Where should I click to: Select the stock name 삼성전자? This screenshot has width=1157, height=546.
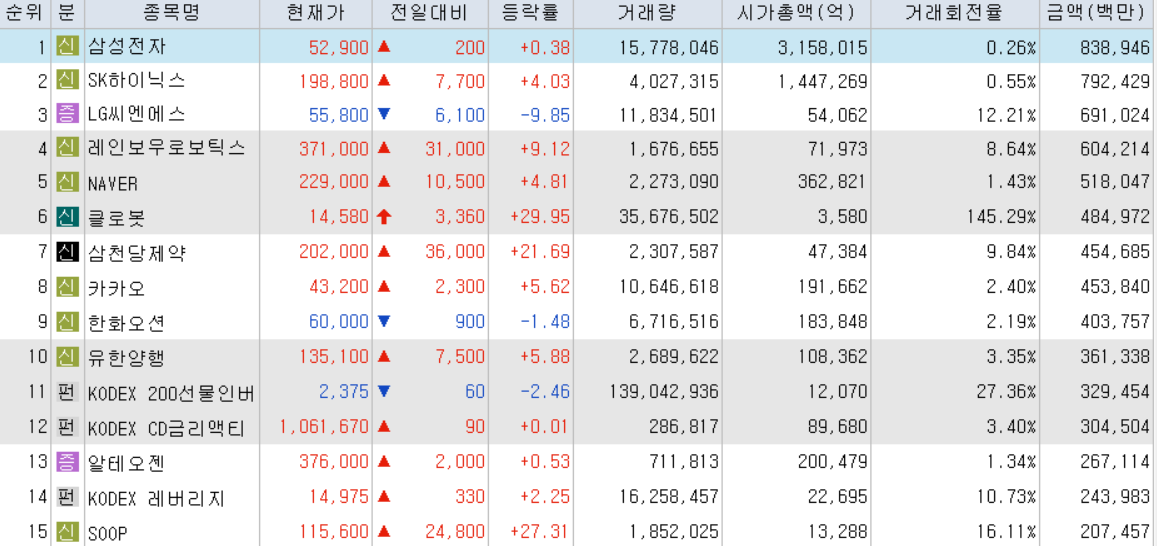[x=127, y=48]
